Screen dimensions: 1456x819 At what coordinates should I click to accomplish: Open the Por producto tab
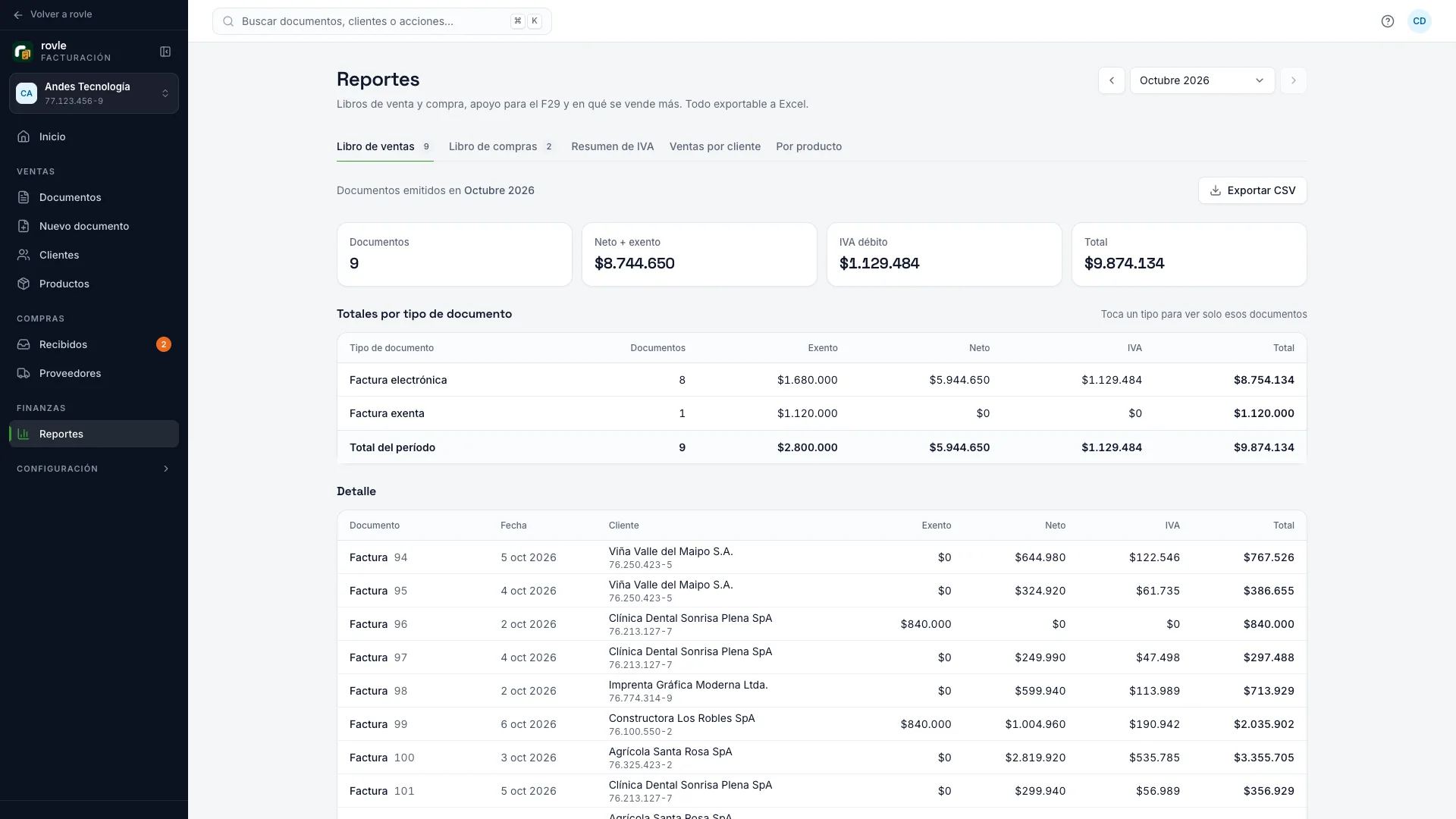[809, 146]
